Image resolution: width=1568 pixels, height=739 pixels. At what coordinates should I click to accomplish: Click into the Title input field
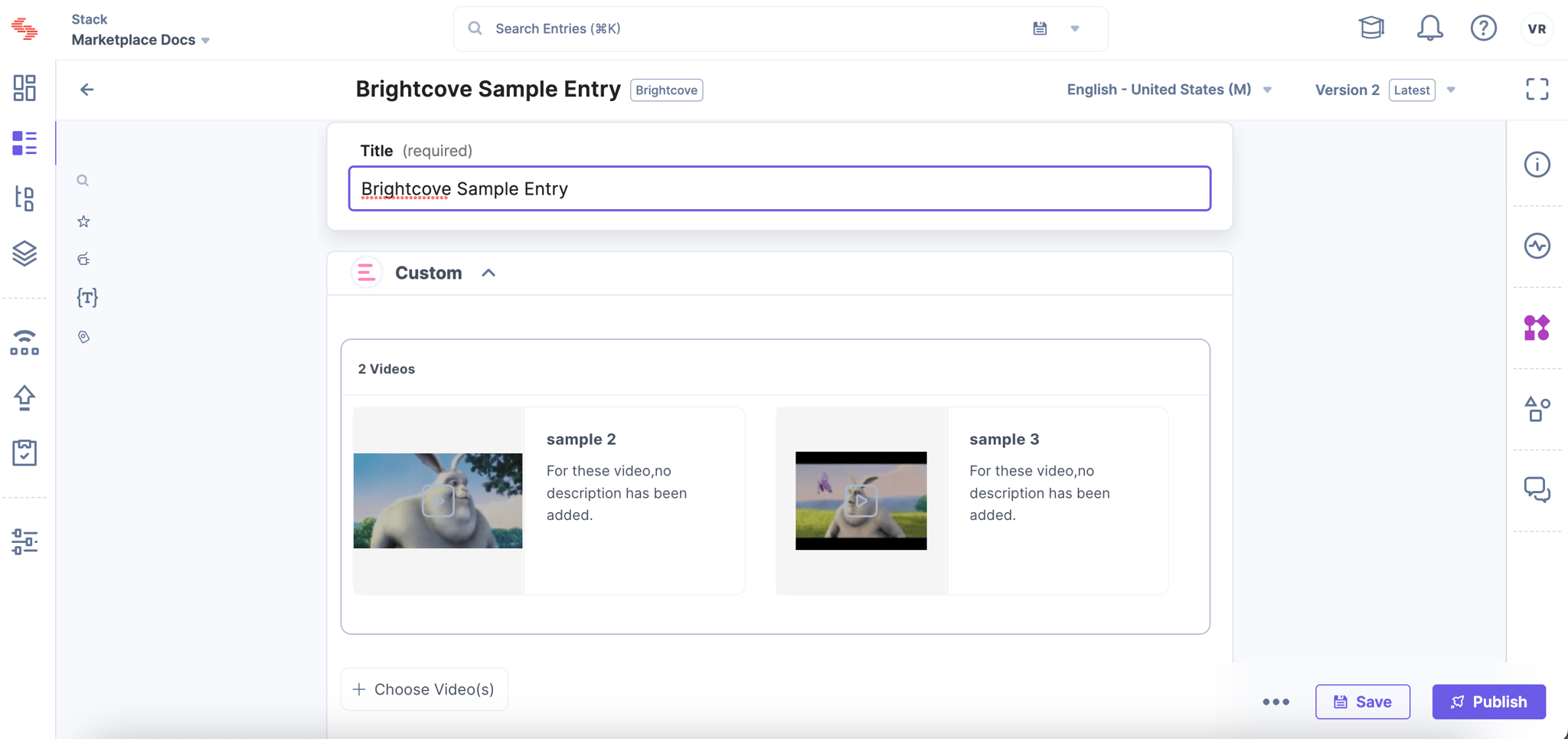click(x=779, y=188)
